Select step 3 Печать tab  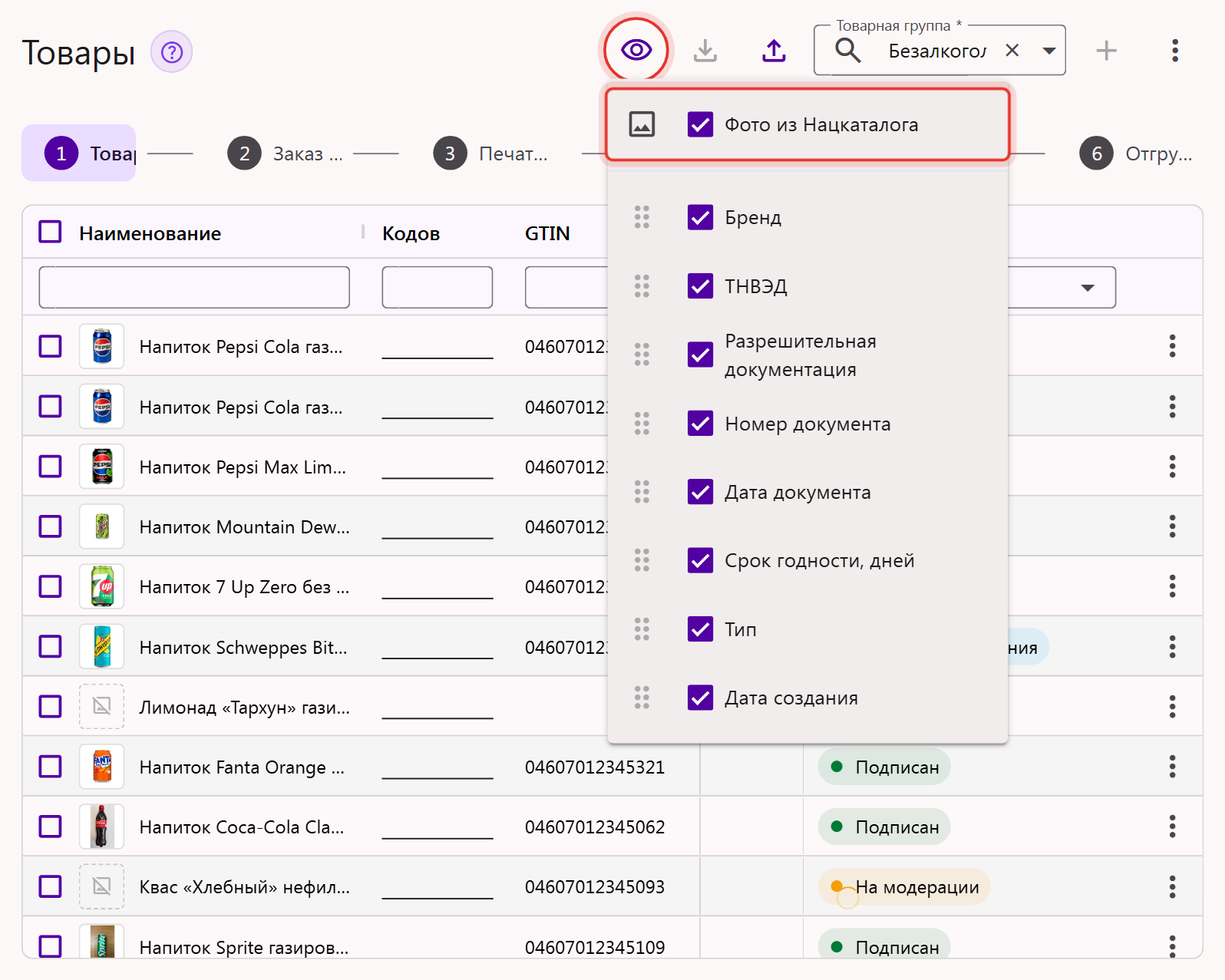(491, 153)
